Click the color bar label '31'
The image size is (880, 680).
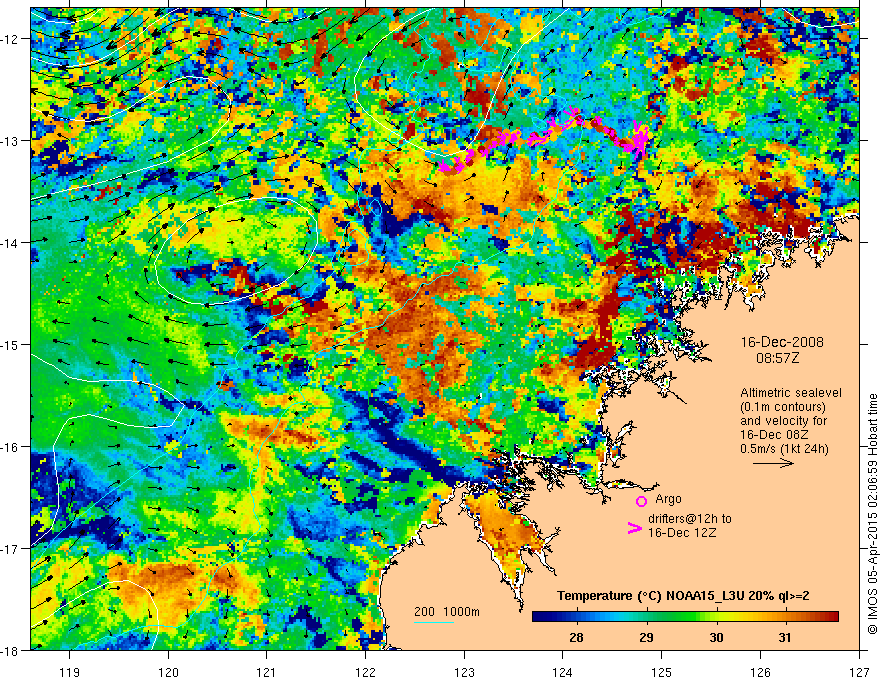coord(785,637)
